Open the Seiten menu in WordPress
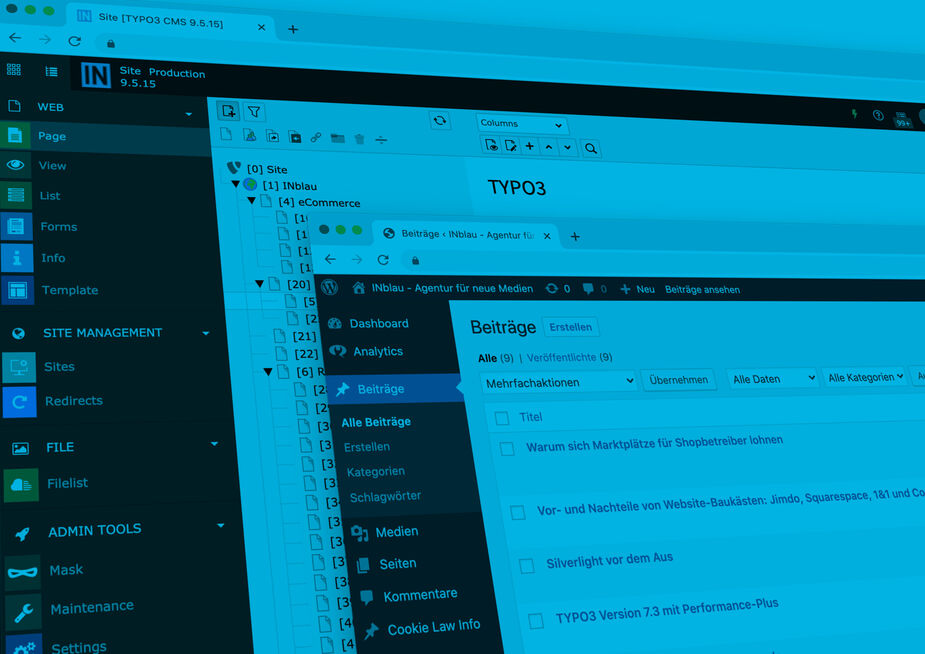Image resolution: width=925 pixels, height=654 pixels. pyautogui.click(x=398, y=564)
